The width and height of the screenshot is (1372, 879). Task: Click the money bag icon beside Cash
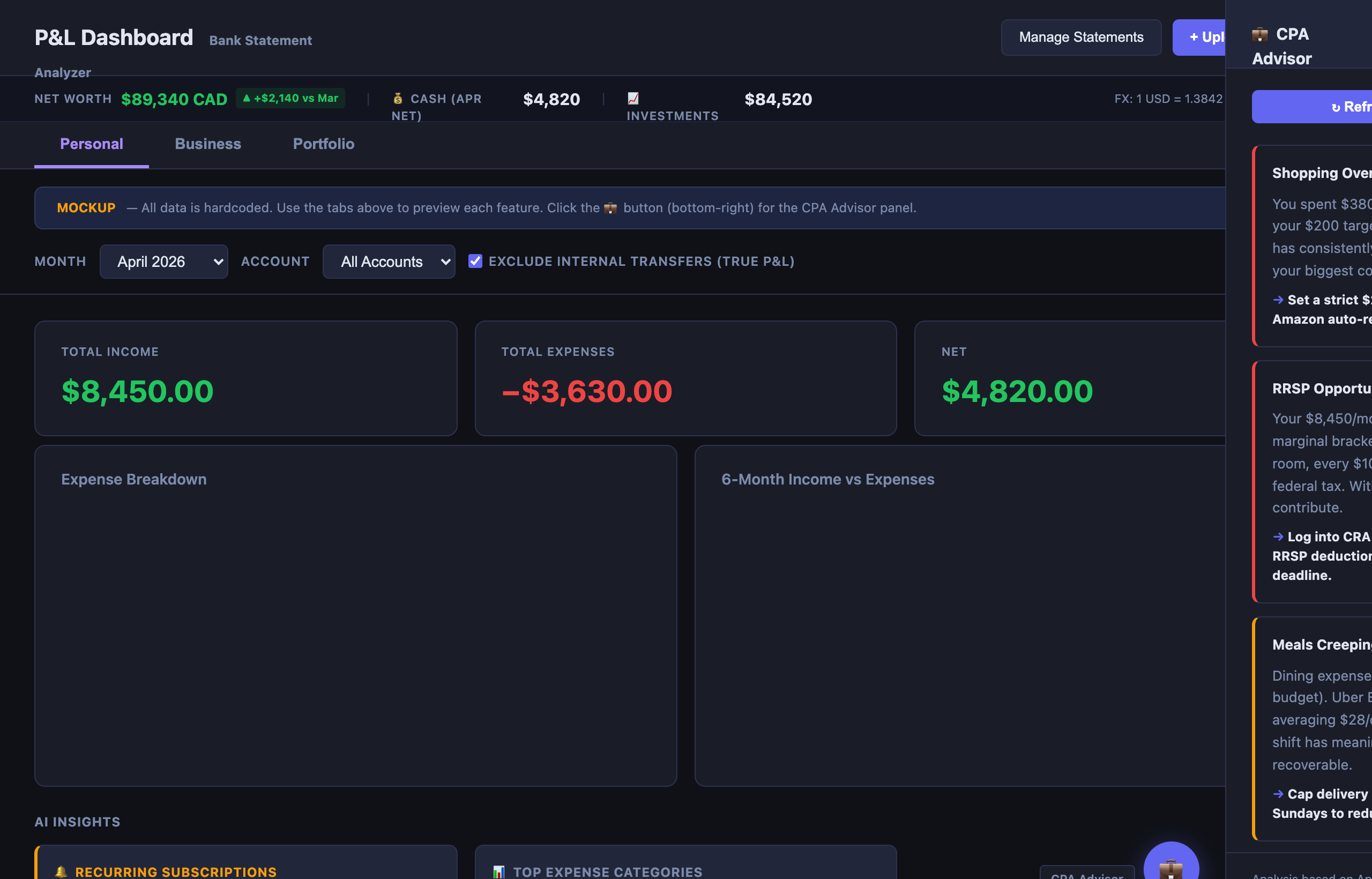(398, 99)
